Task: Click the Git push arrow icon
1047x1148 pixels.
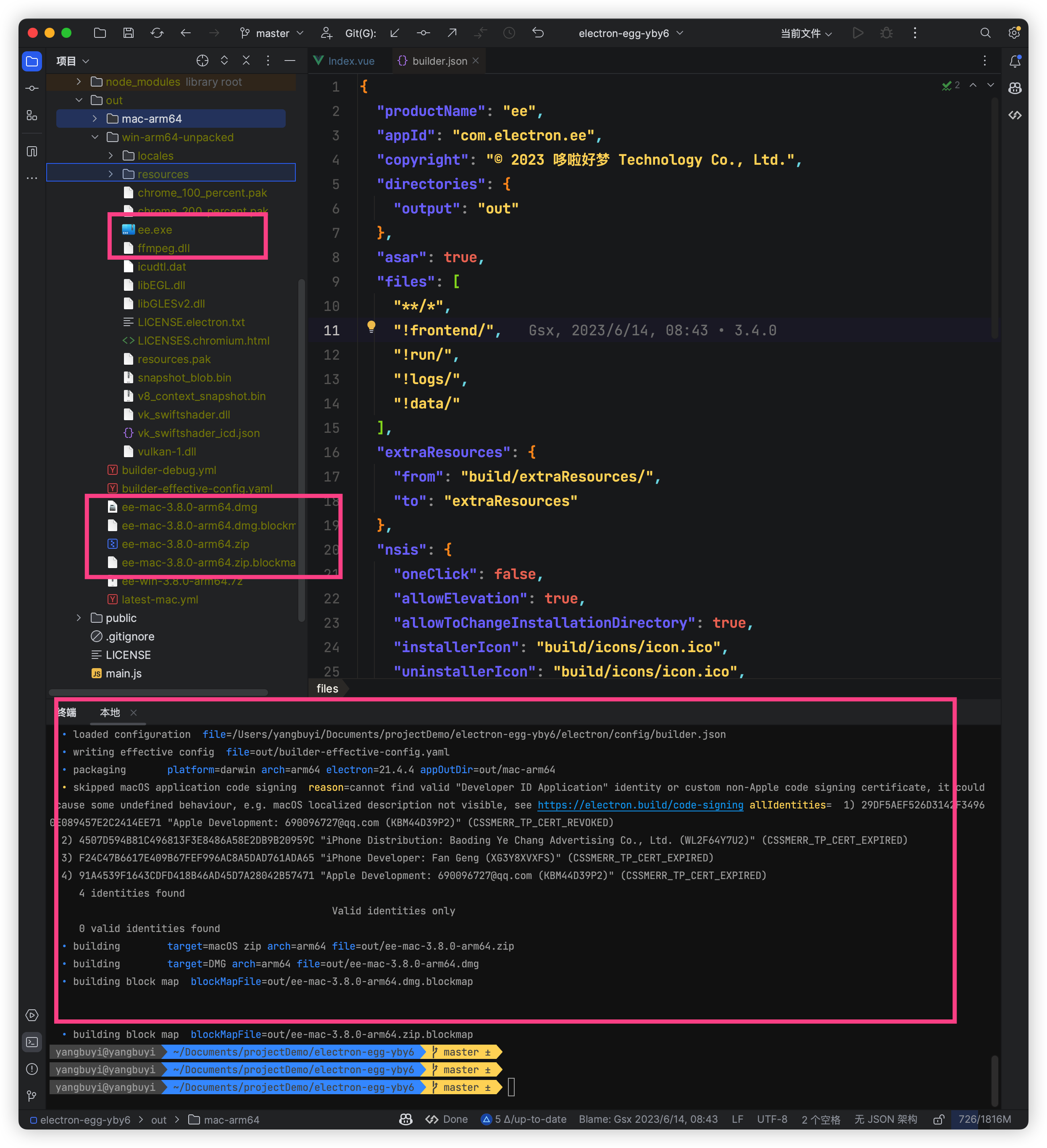Action: tap(452, 33)
